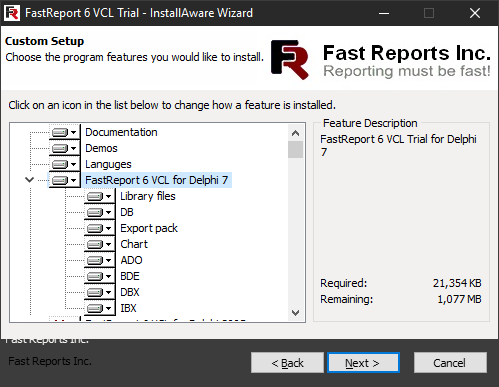Image resolution: width=499 pixels, height=387 pixels.
Task: Open install options icon for Languges
Action: (x=65, y=164)
